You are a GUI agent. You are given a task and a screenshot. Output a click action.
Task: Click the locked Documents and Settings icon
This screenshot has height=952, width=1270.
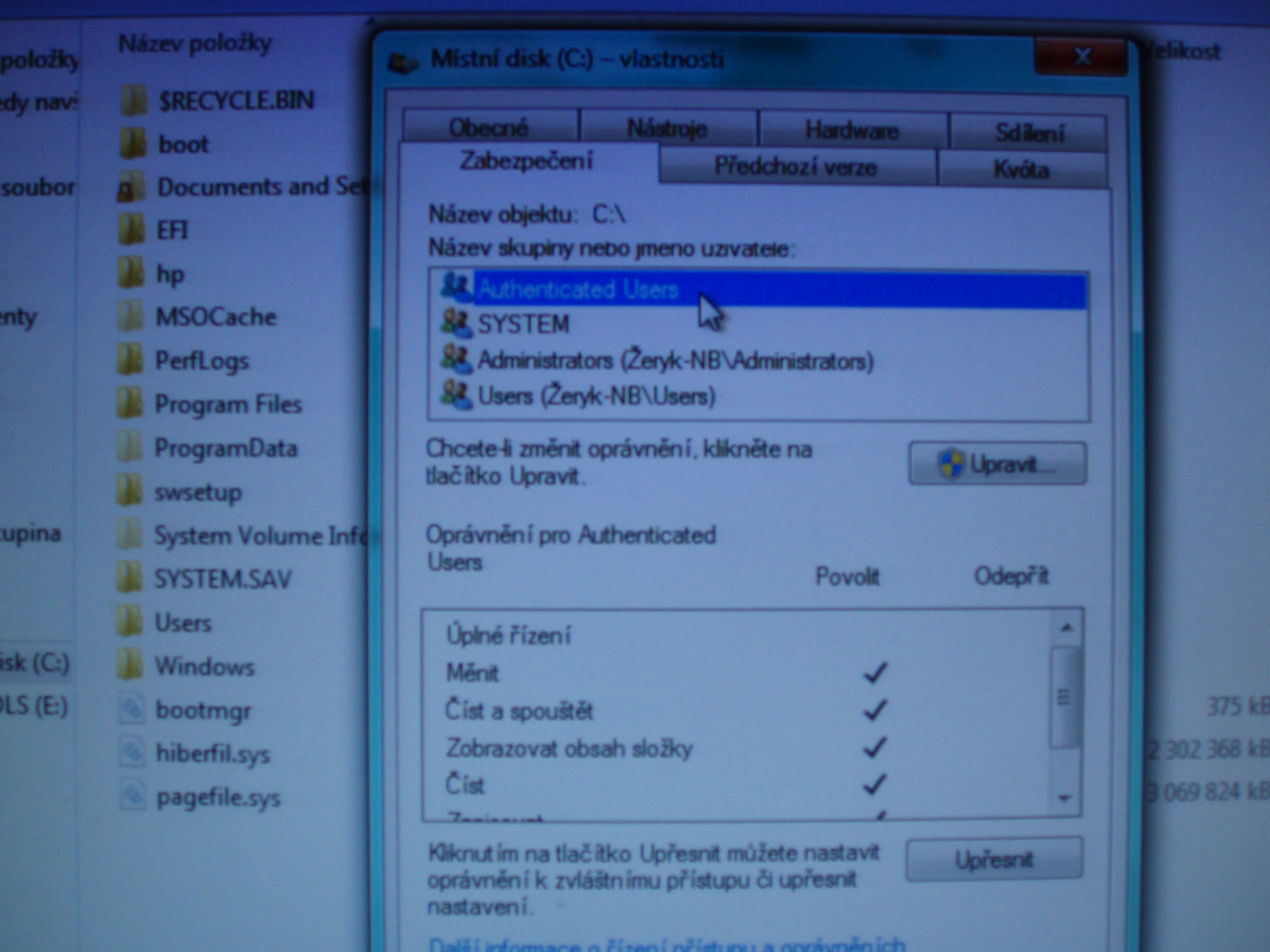(131, 188)
